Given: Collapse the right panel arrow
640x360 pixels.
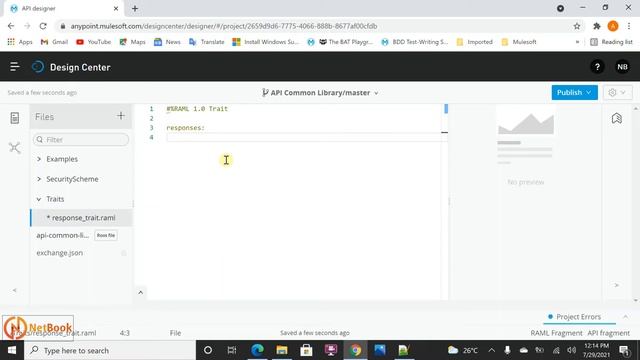Looking at the screenshot, I should [x=616, y=285].
